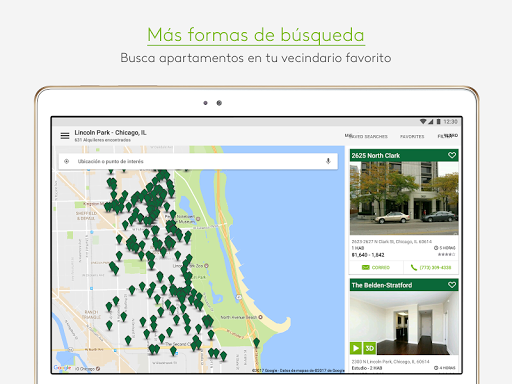The width and height of the screenshot is (512, 384).
Task: Click the Lake Shore Drive route shield marker
Action: pos(239,296)
